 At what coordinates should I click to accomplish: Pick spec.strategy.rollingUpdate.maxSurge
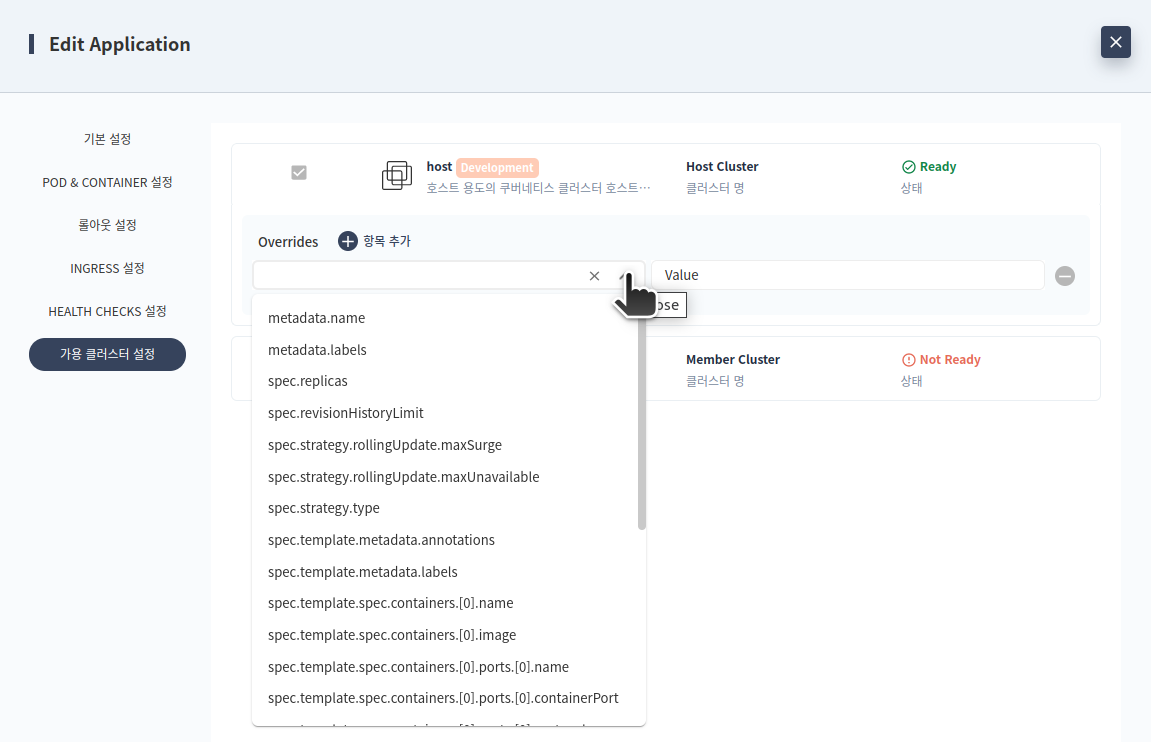[x=449, y=445]
